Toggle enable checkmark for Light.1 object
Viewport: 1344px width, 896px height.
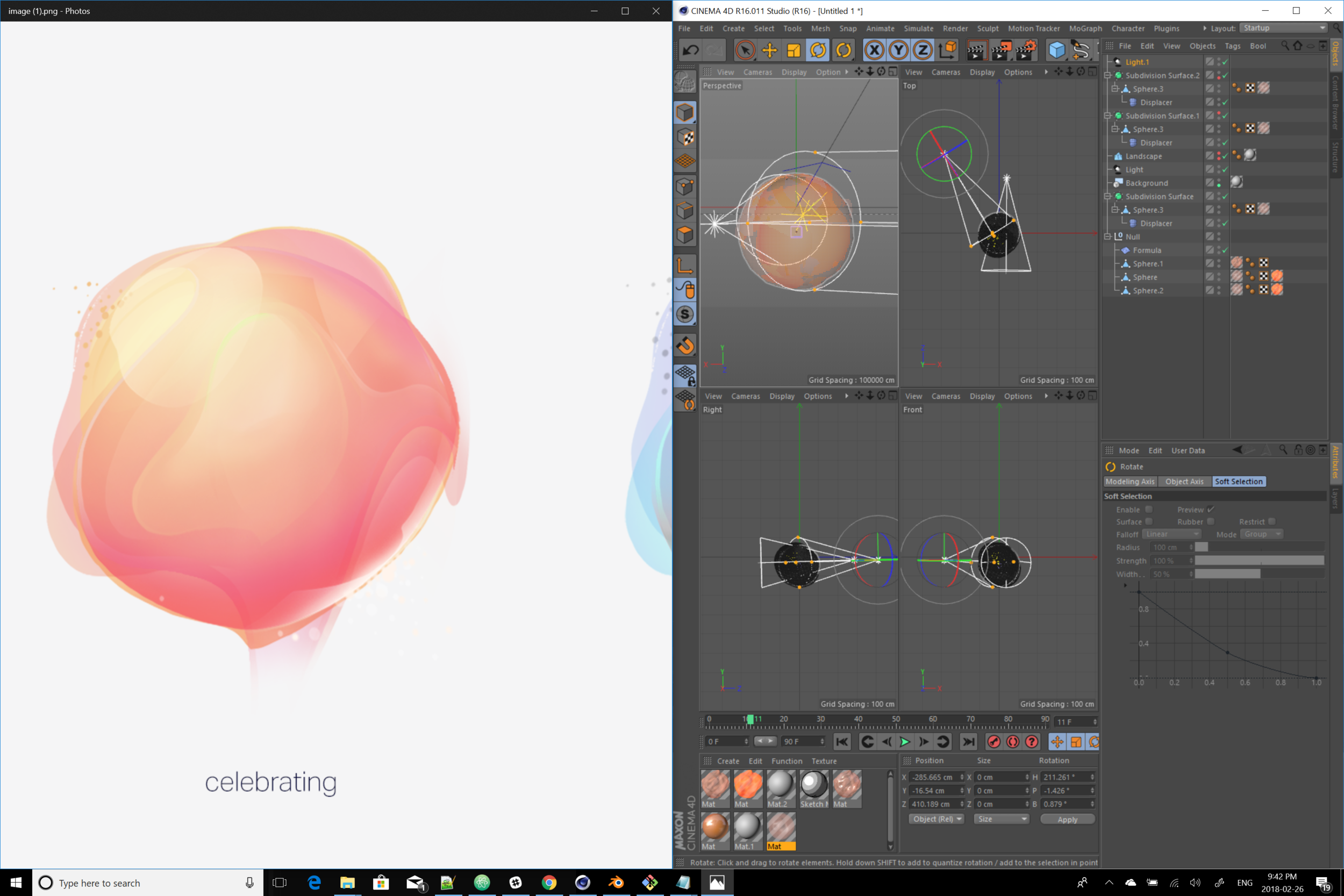[x=1225, y=62]
